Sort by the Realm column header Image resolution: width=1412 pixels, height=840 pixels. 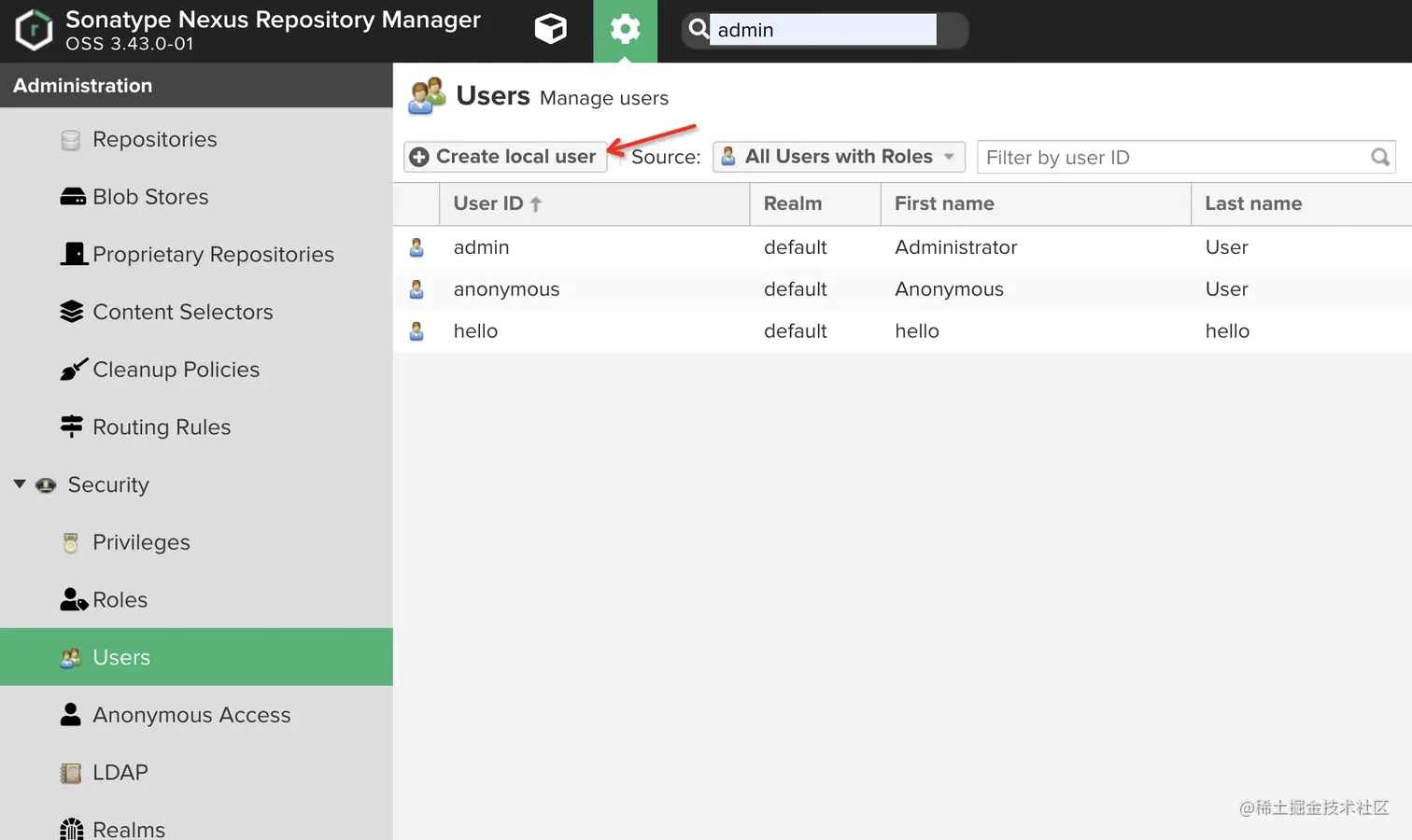click(814, 203)
